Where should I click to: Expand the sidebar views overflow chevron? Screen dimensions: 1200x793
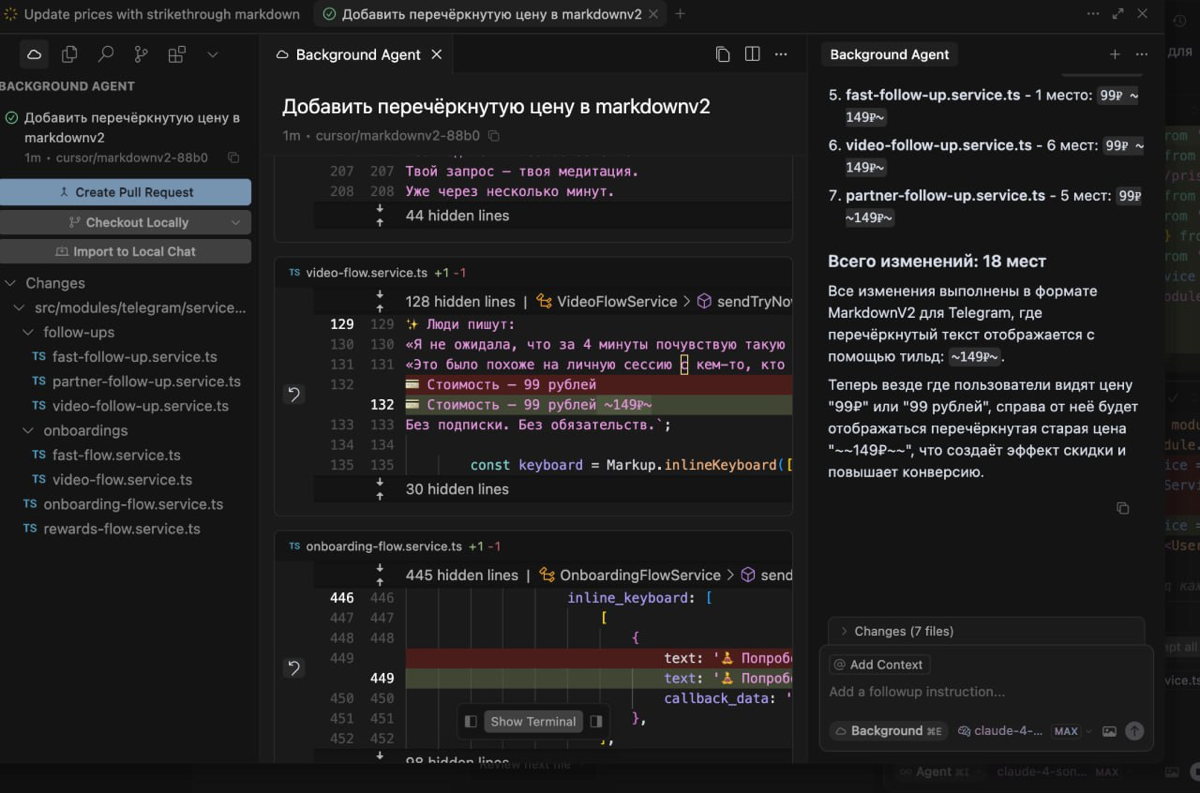pos(213,54)
